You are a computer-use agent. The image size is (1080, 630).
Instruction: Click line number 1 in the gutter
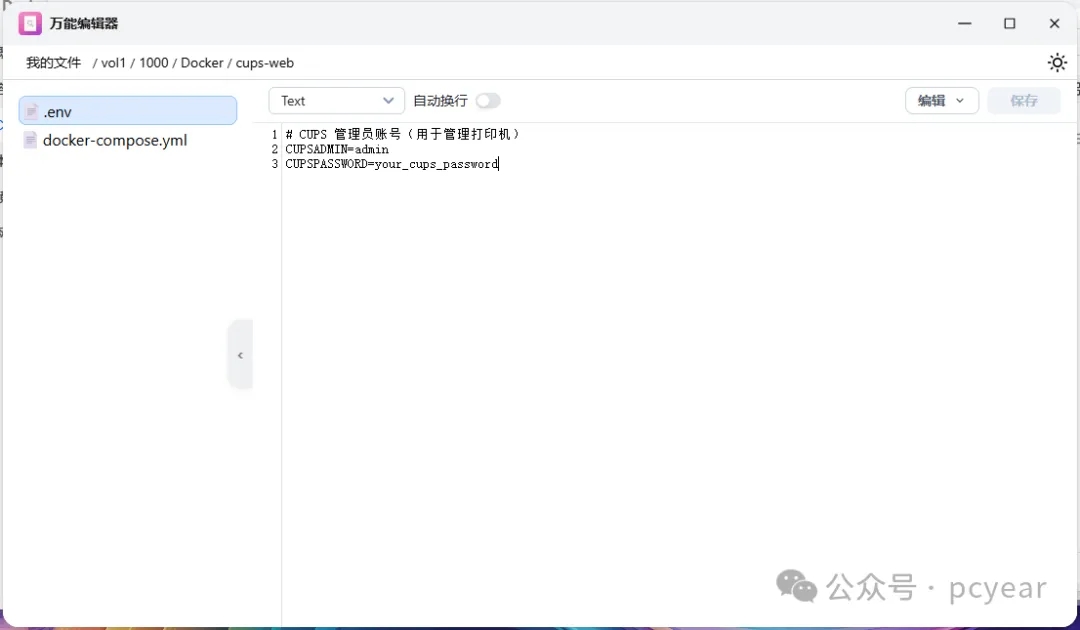pos(274,134)
